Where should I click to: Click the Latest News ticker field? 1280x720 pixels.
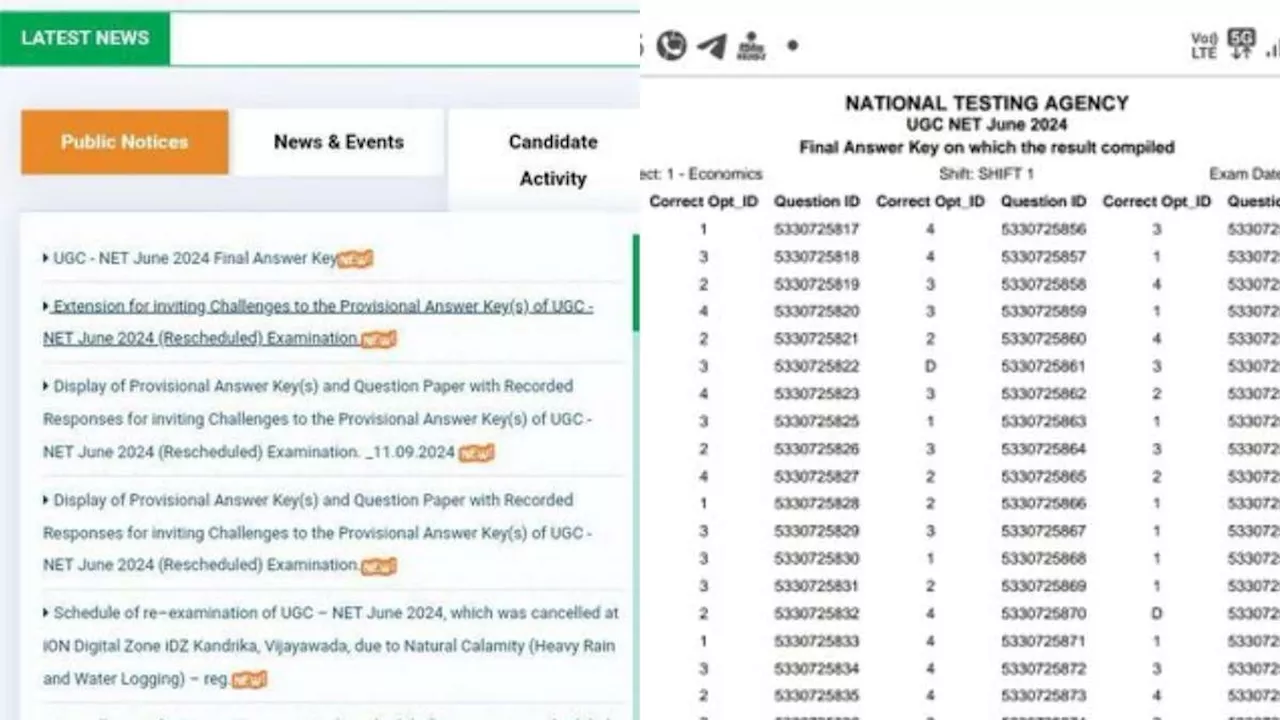tap(405, 38)
